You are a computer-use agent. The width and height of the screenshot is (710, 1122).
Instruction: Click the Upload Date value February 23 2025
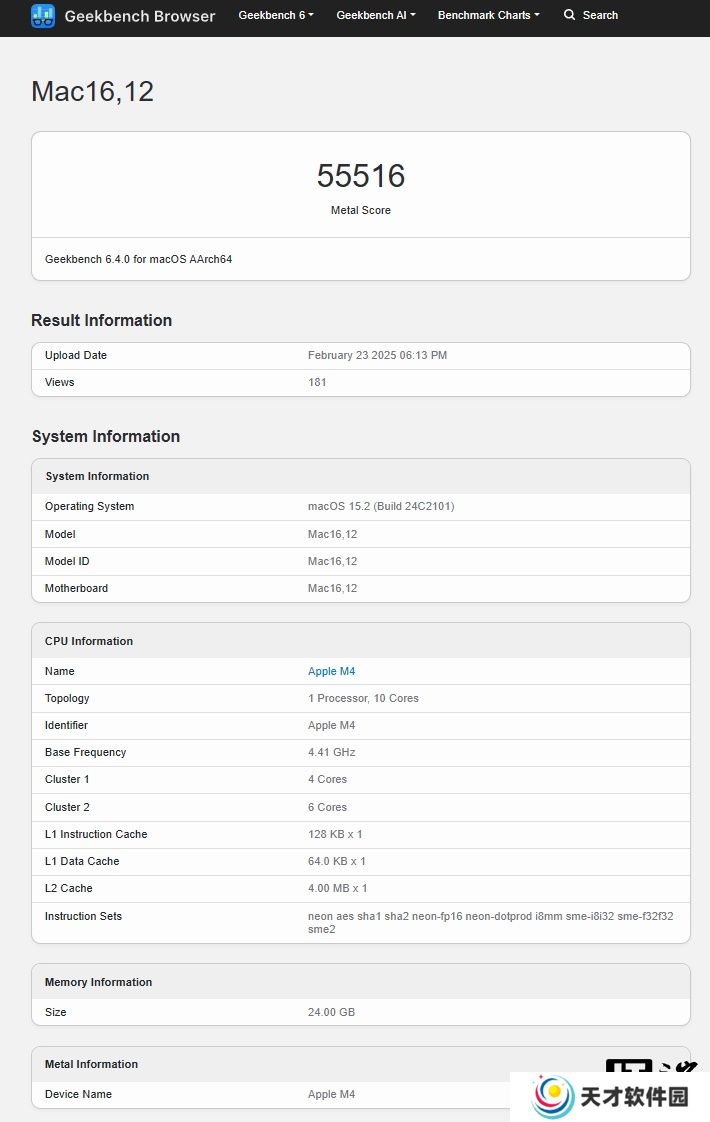(377, 356)
